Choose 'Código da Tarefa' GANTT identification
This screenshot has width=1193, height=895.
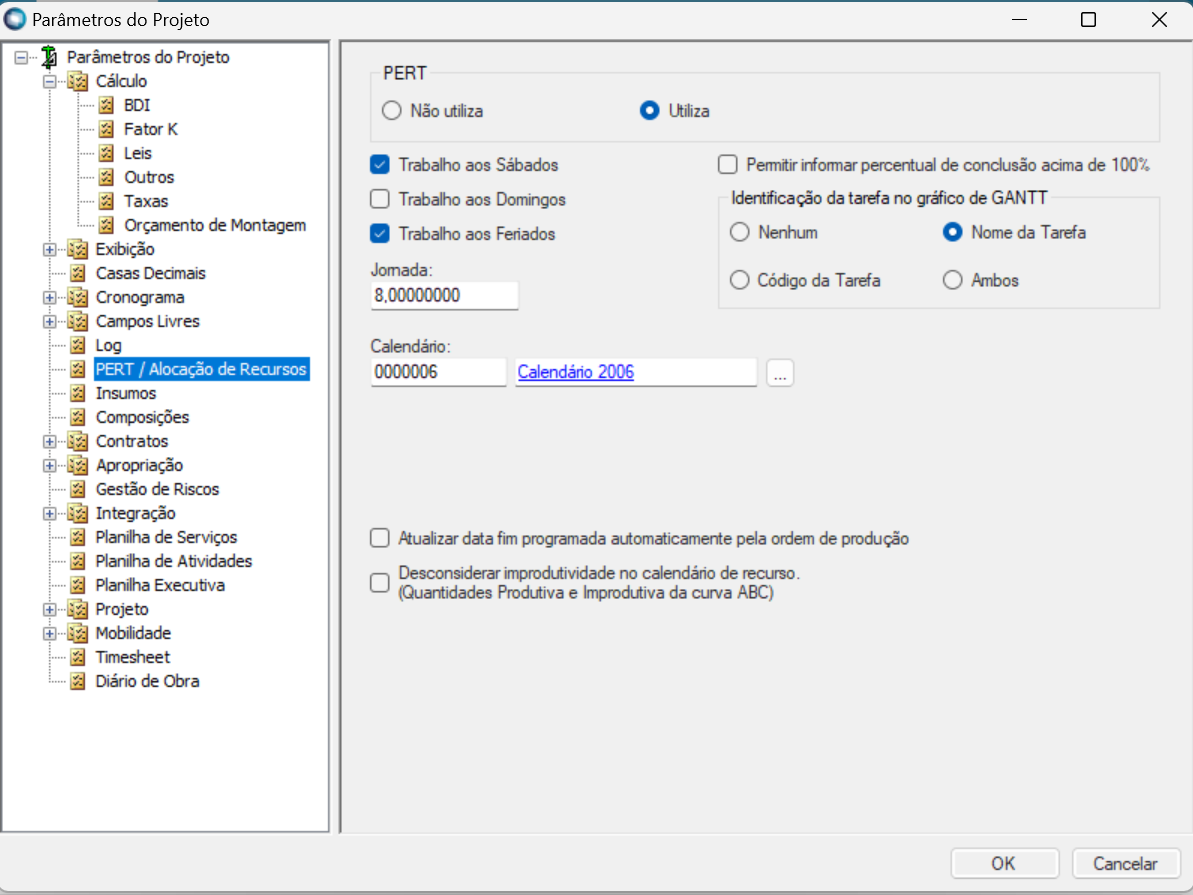click(x=740, y=281)
